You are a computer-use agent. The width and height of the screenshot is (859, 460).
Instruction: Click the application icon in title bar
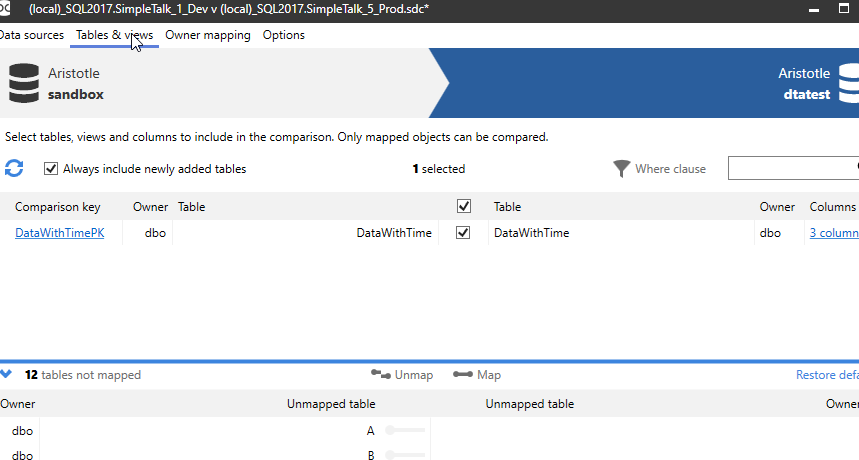pos(8,7)
